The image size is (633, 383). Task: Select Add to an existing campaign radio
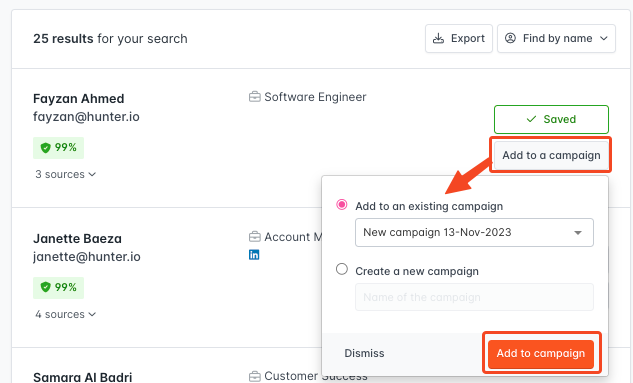(x=342, y=205)
